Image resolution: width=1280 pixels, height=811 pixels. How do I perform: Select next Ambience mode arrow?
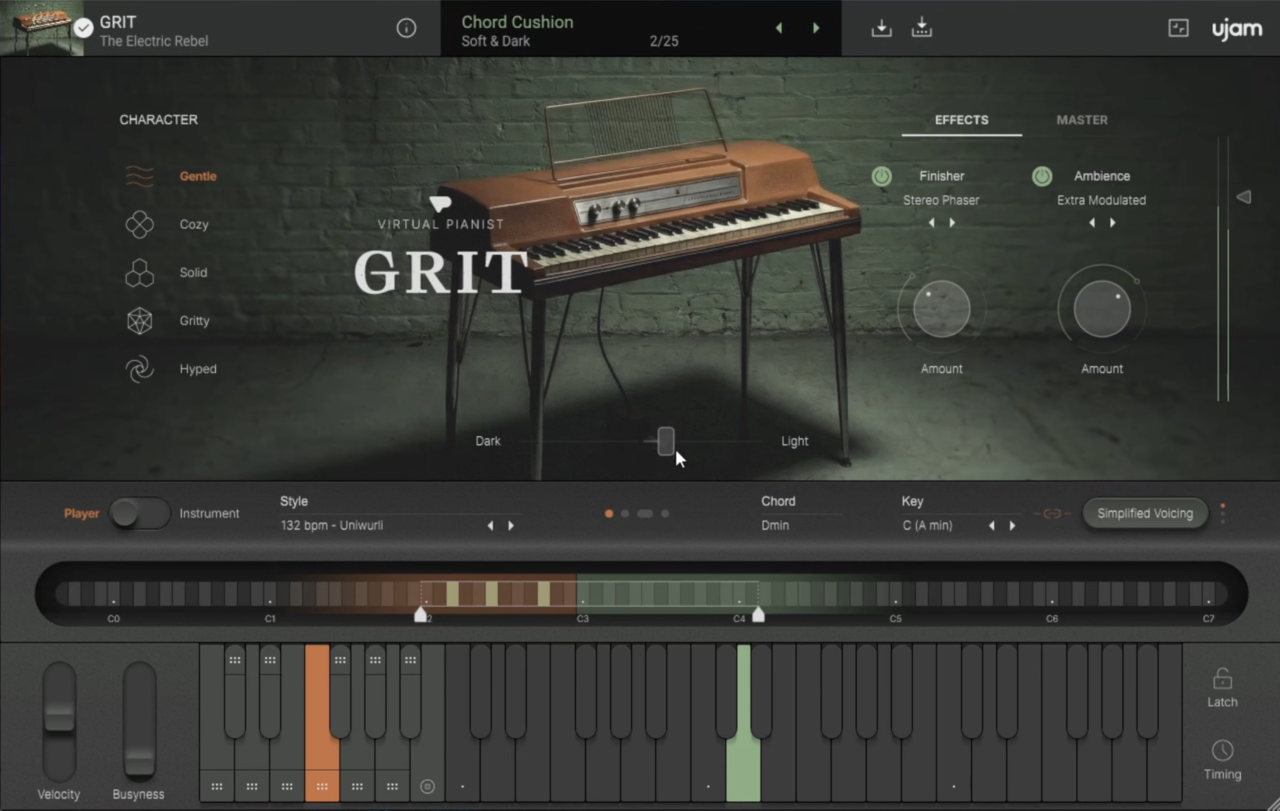pyautogui.click(x=1112, y=223)
